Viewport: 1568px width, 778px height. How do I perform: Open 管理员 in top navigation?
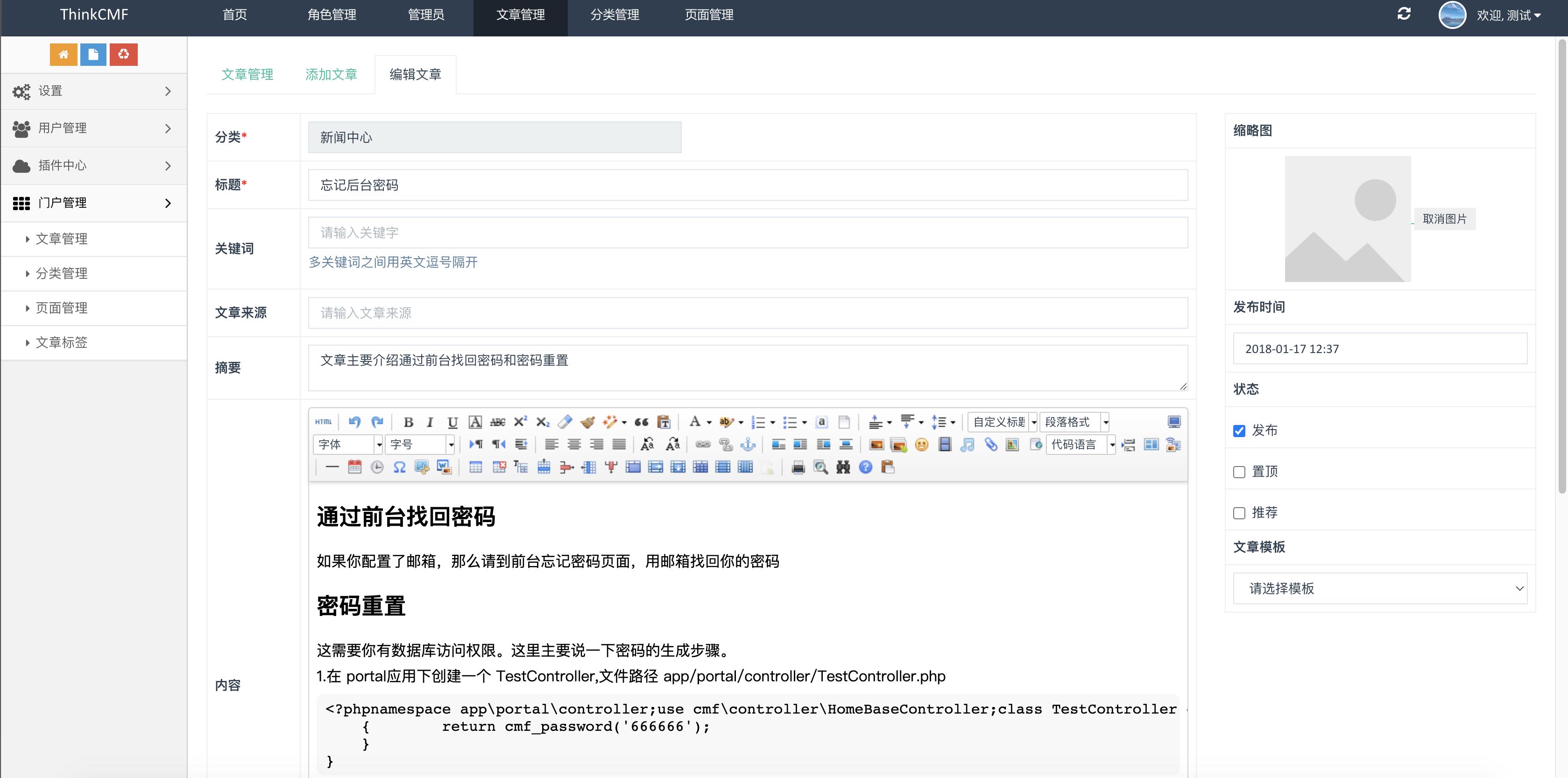click(x=426, y=15)
